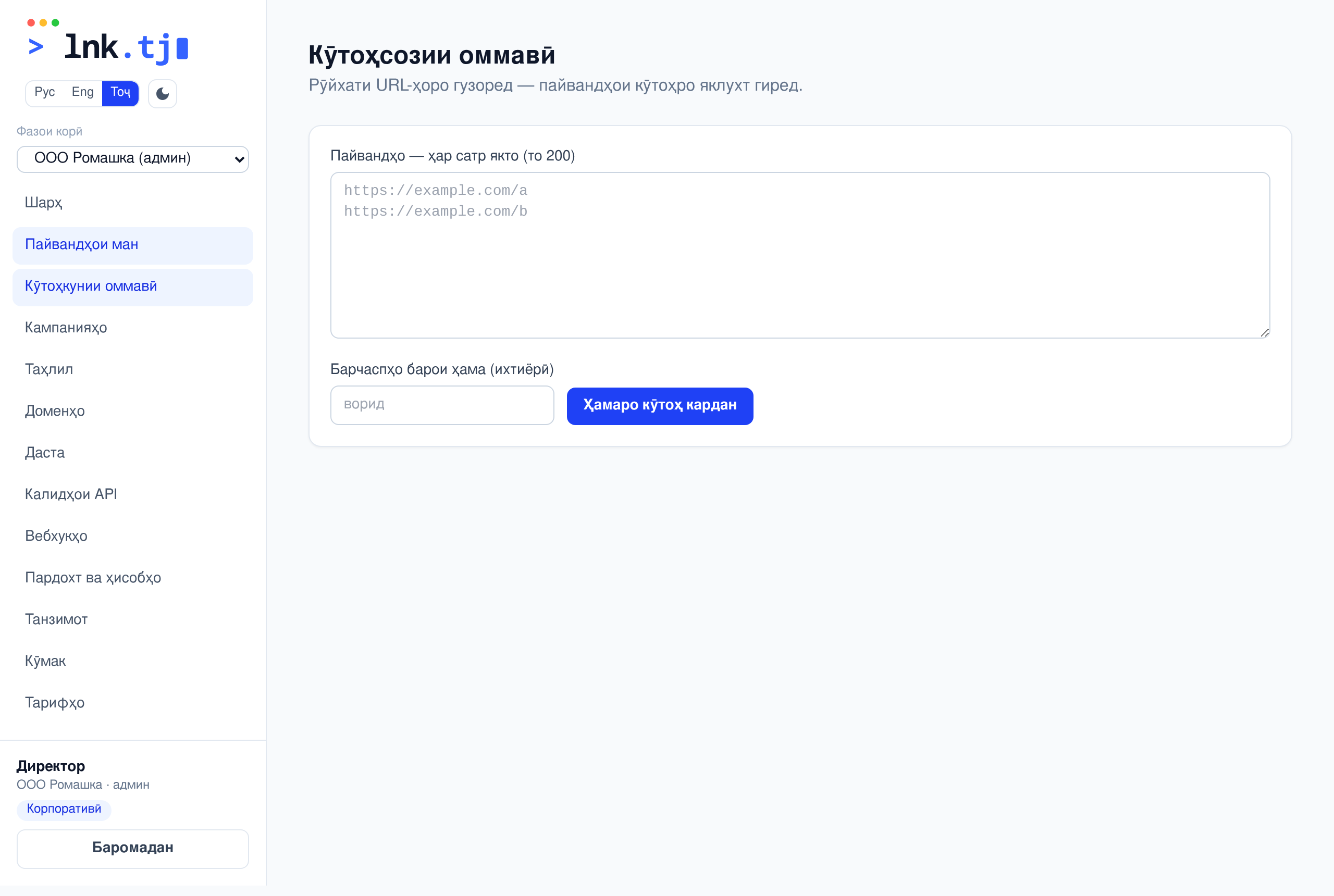The image size is (1334, 896).
Task: Open Даста team page
Action: (132, 453)
